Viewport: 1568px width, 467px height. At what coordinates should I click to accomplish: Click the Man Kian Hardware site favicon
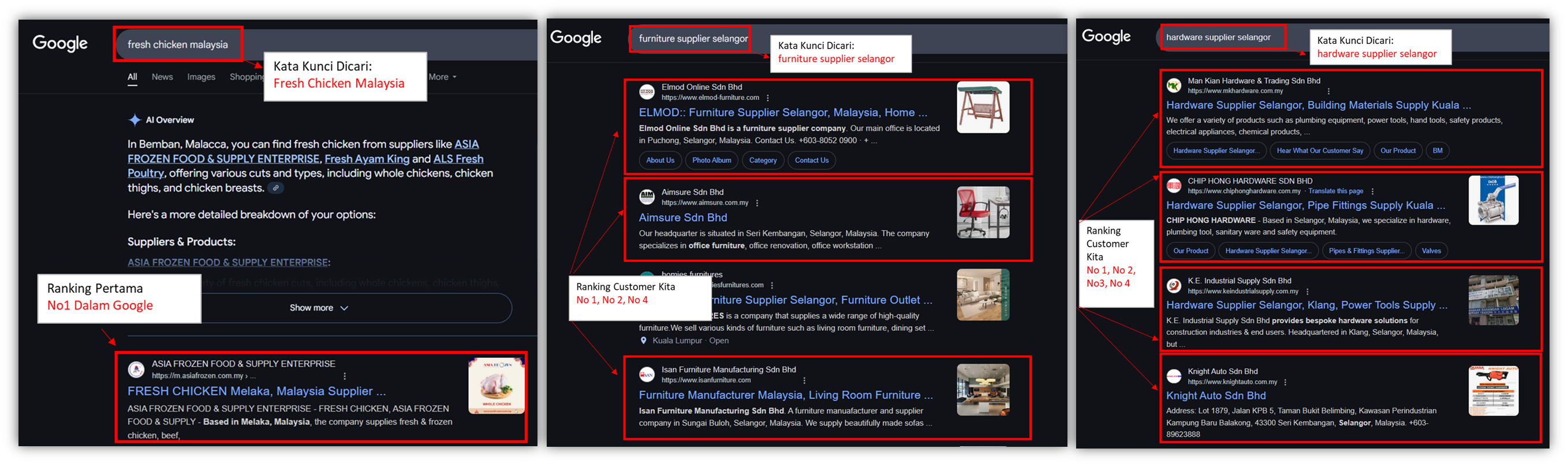pyautogui.click(x=1174, y=86)
